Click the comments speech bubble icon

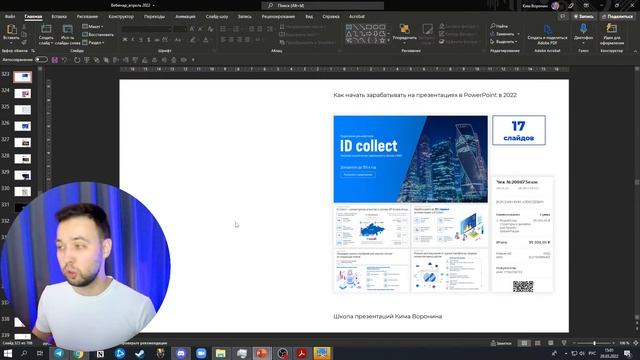[563, 16]
